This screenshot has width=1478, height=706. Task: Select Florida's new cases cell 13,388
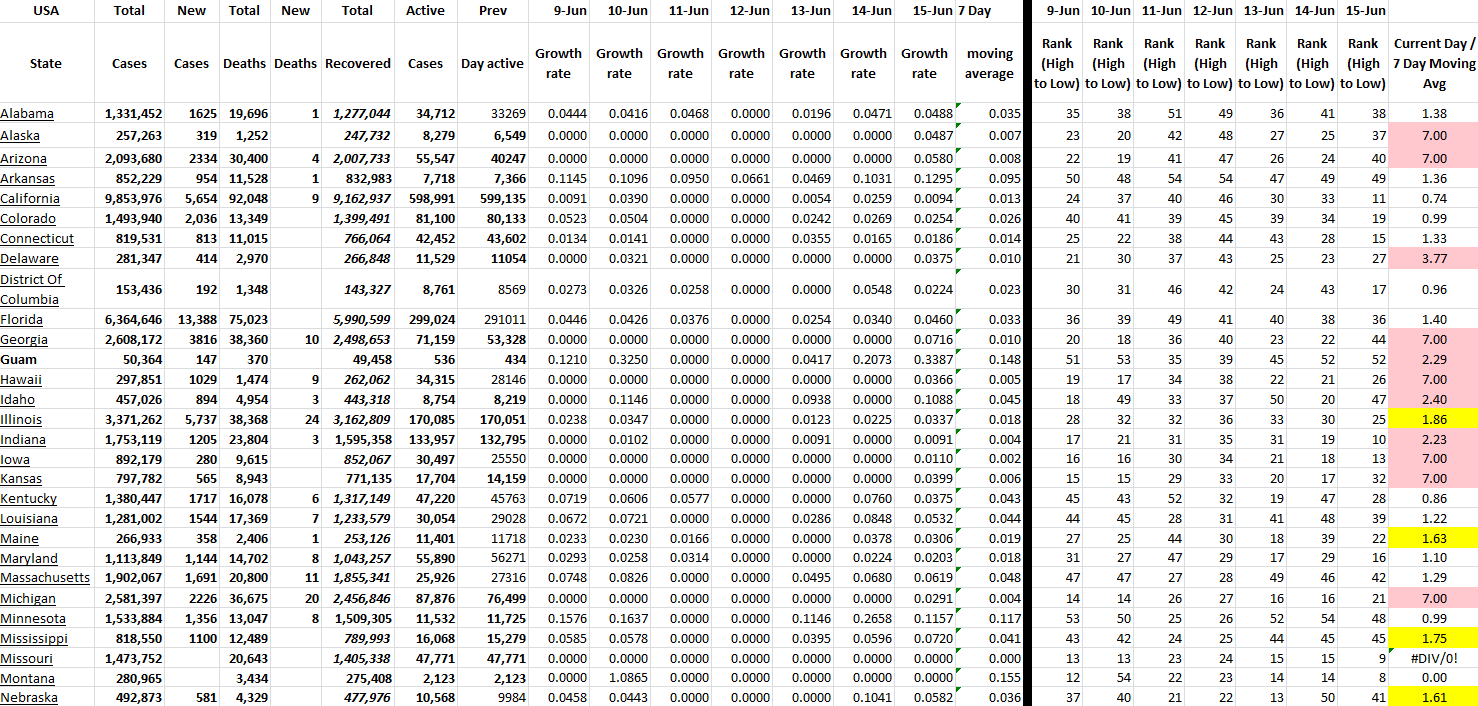click(x=190, y=320)
